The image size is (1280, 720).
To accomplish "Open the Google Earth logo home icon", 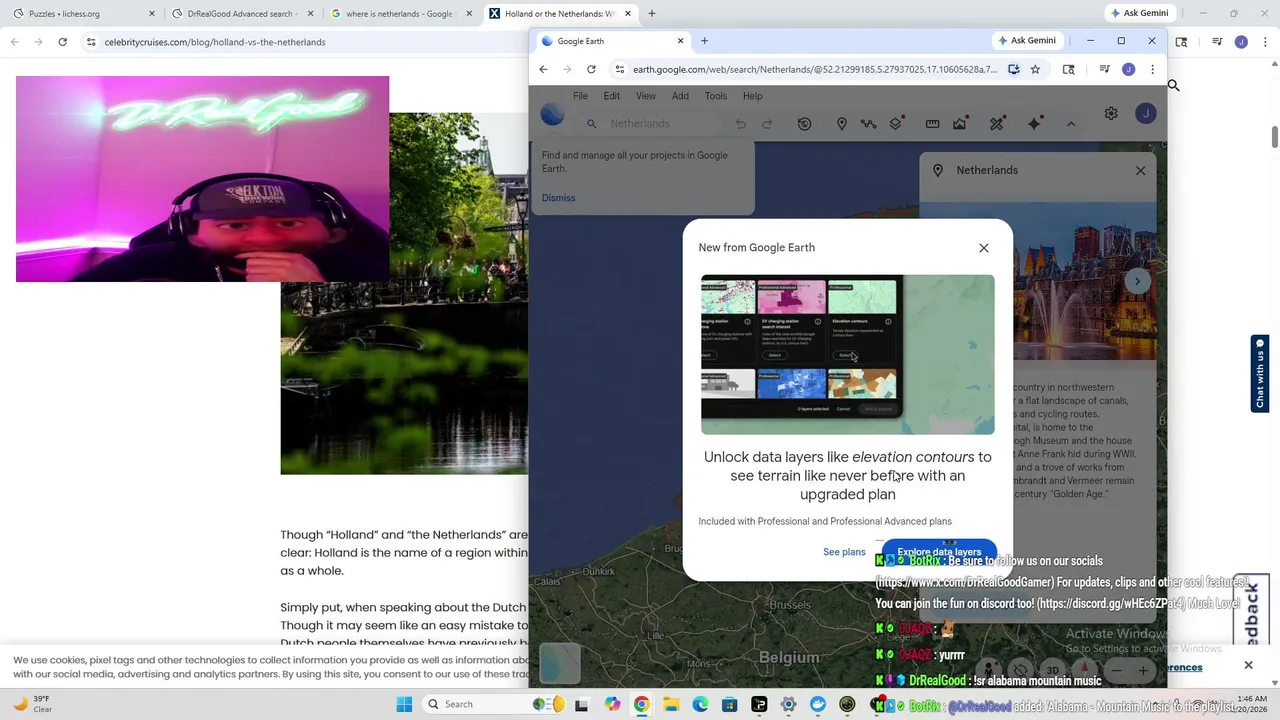I will [x=552, y=114].
